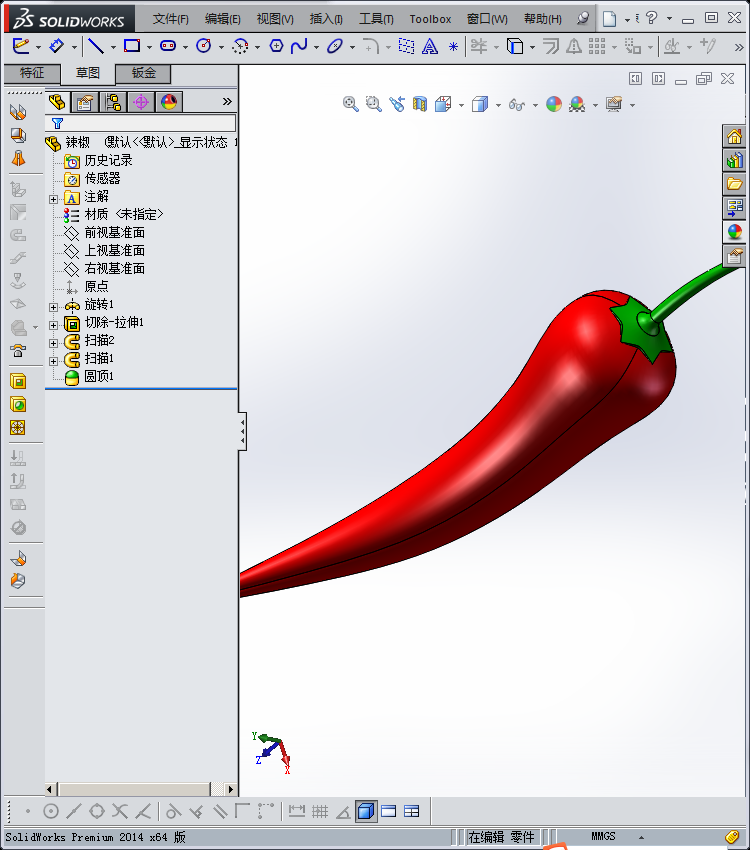Open the Rectangle tool dropdown arrow

(149, 47)
